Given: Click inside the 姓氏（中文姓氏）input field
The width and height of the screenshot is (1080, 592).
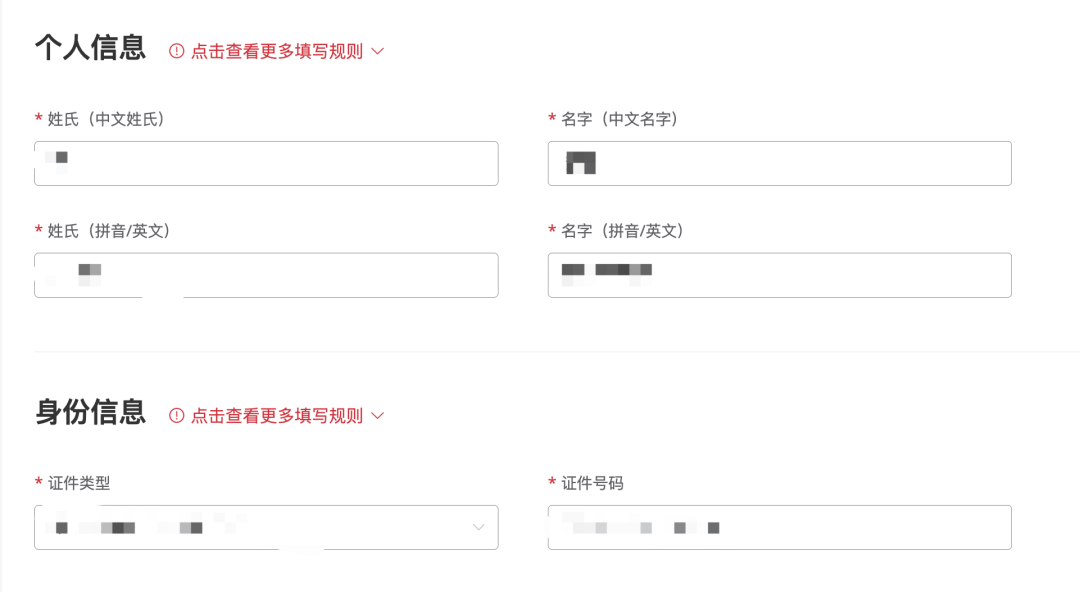Looking at the screenshot, I should [x=266, y=163].
